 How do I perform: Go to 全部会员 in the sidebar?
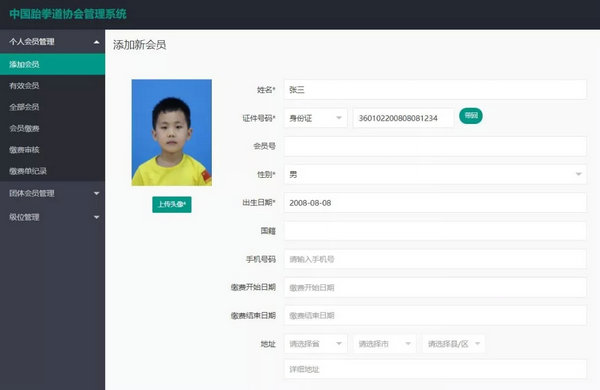pyautogui.click(x=52, y=107)
